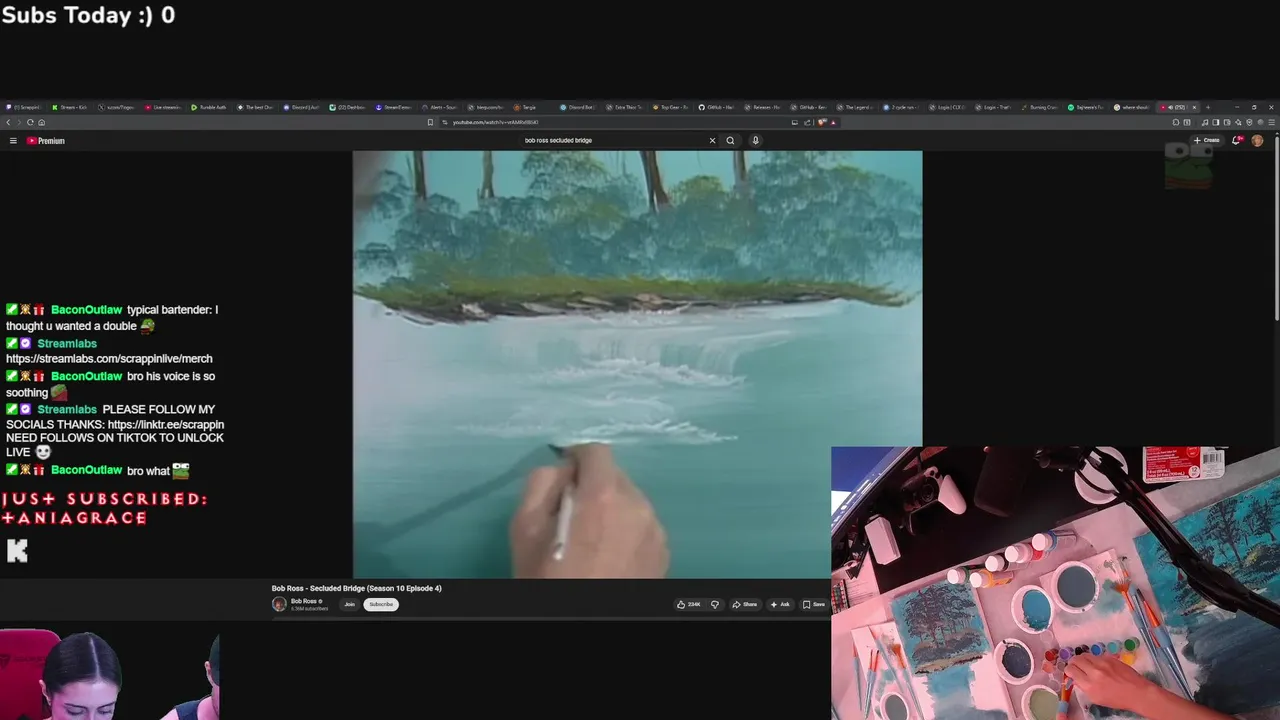The height and width of the screenshot is (720, 1280).
Task: Click the site settings icon in address bar
Action: (x=444, y=122)
